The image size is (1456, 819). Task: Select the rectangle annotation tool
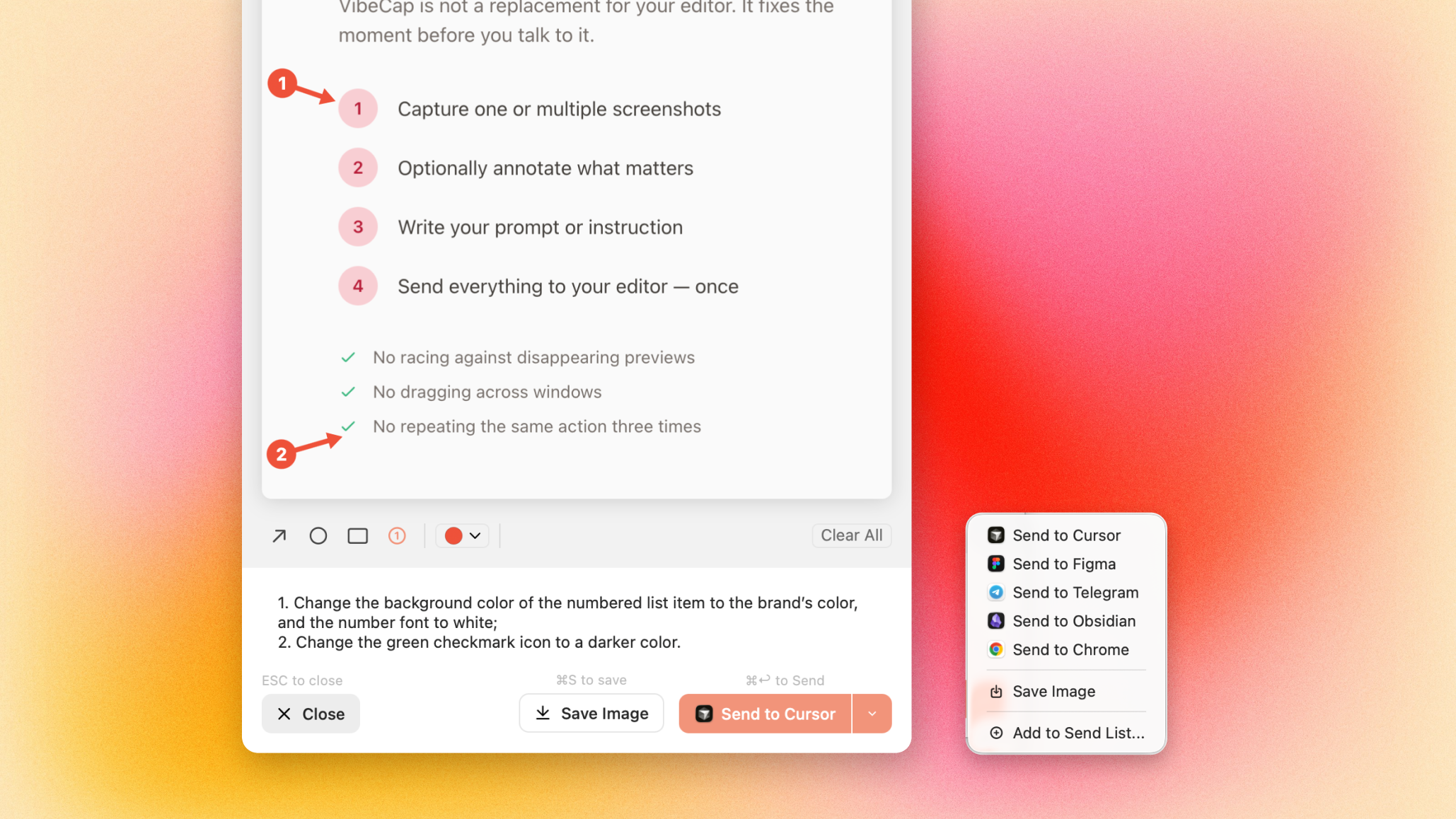click(x=357, y=535)
